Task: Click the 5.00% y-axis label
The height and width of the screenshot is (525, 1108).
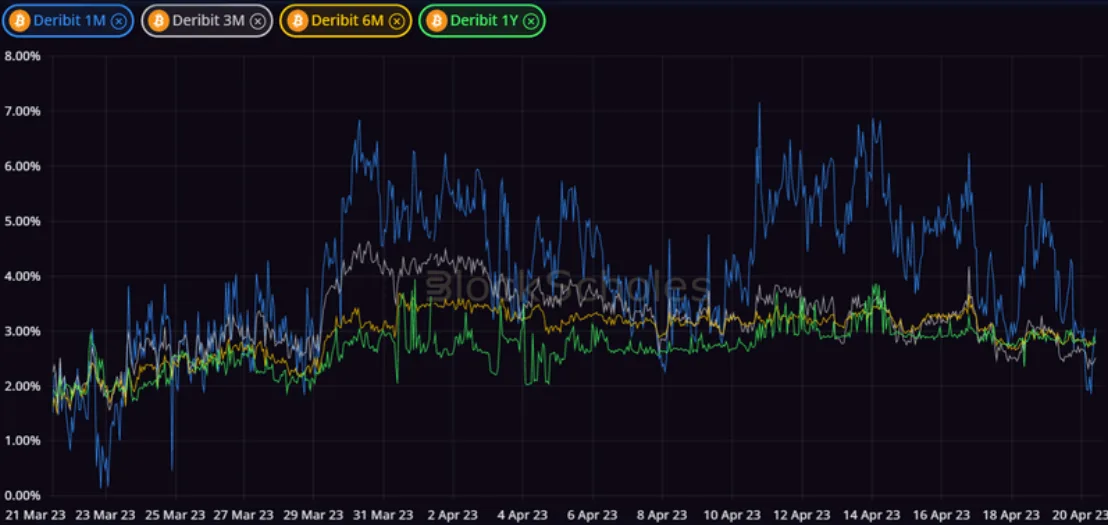Action: (22, 221)
